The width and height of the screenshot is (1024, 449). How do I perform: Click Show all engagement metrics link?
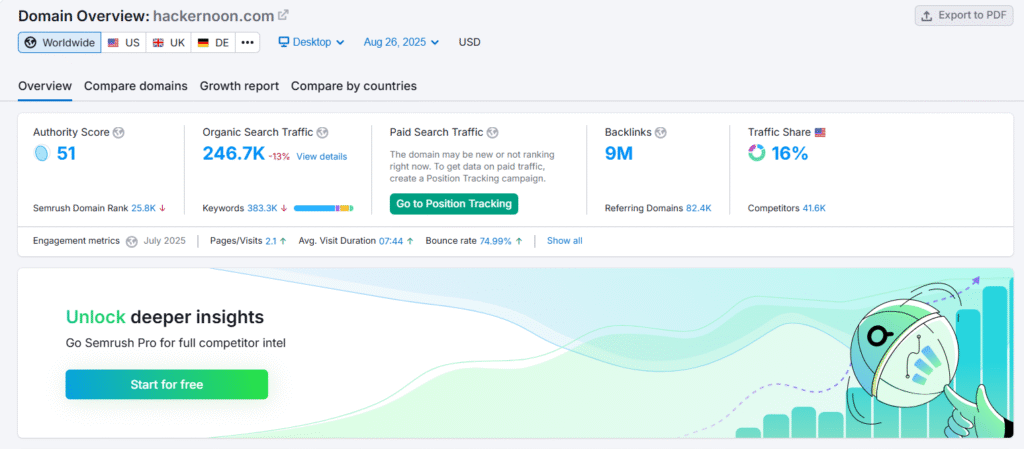565,241
